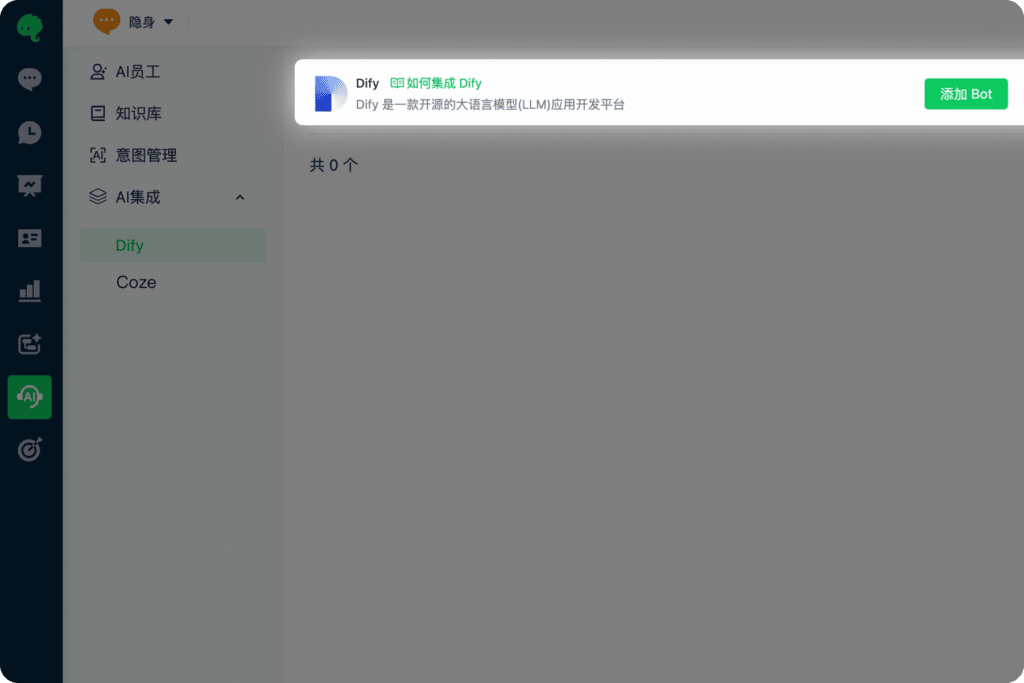Open the chat messages sidebar icon

tap(29, 80)
